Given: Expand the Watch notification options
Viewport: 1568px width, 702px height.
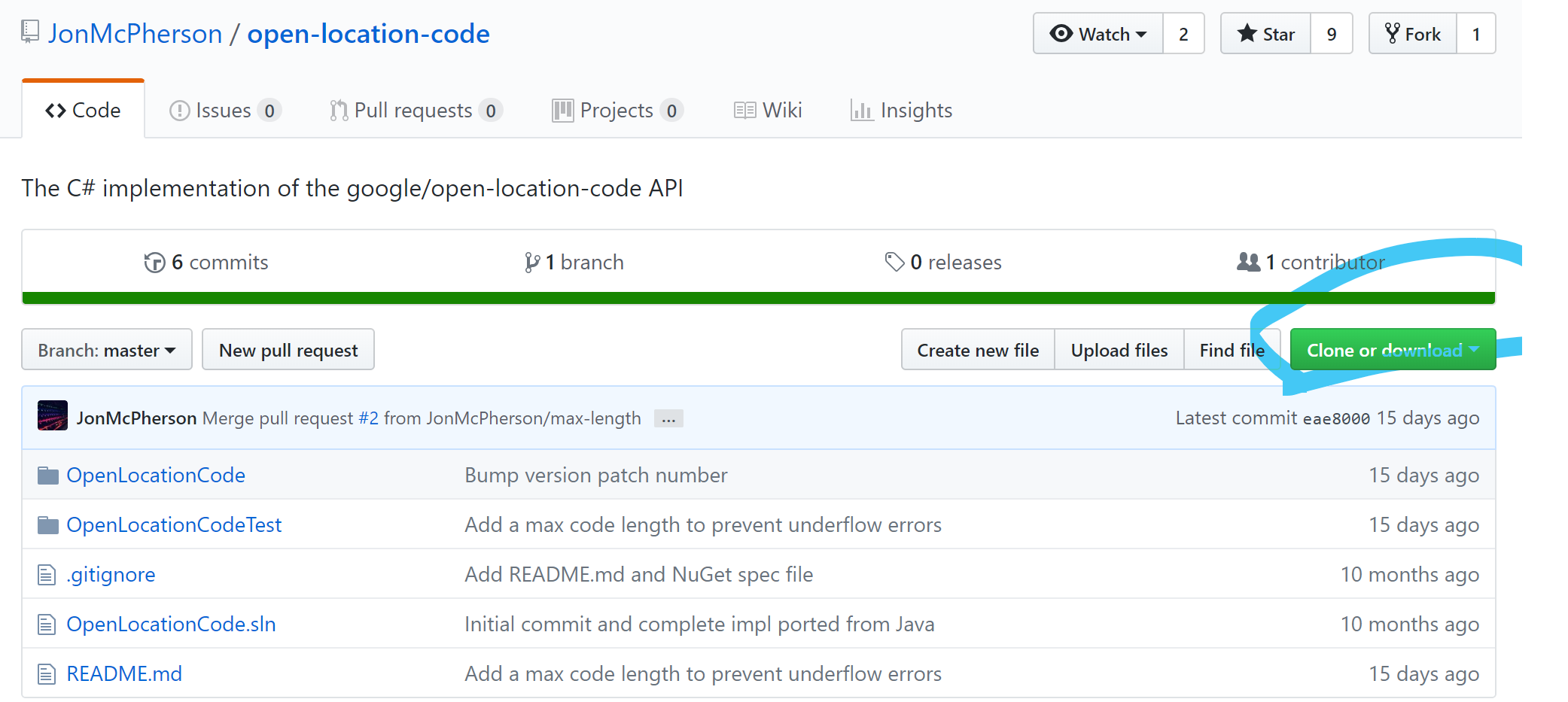Looking at the screenshot, I should pos(1140,33).
